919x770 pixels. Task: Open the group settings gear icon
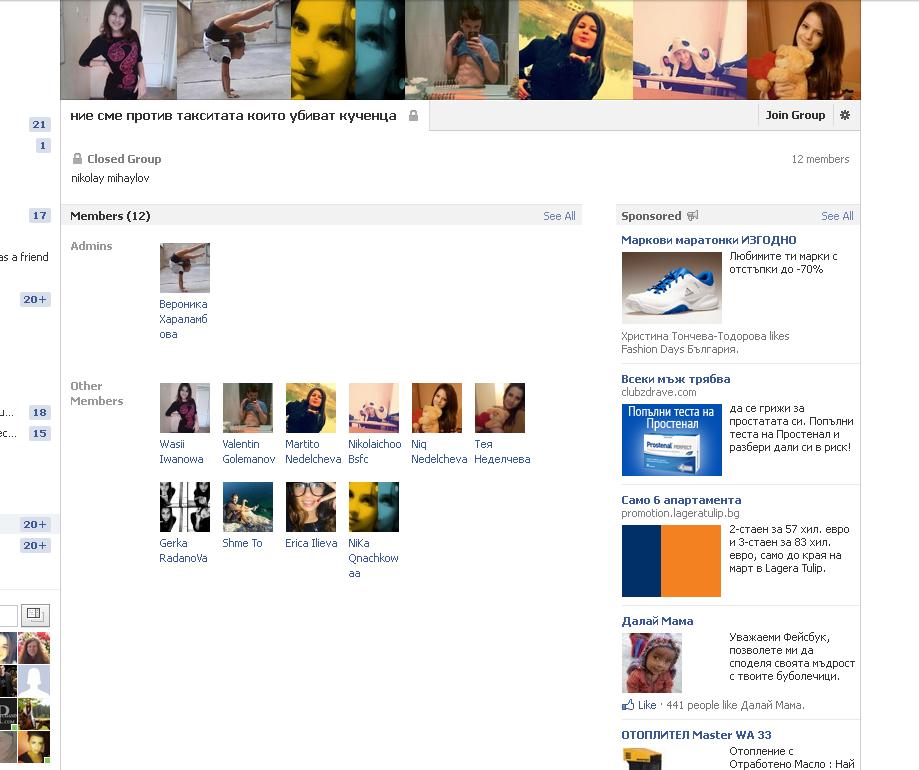coord(845,115)
